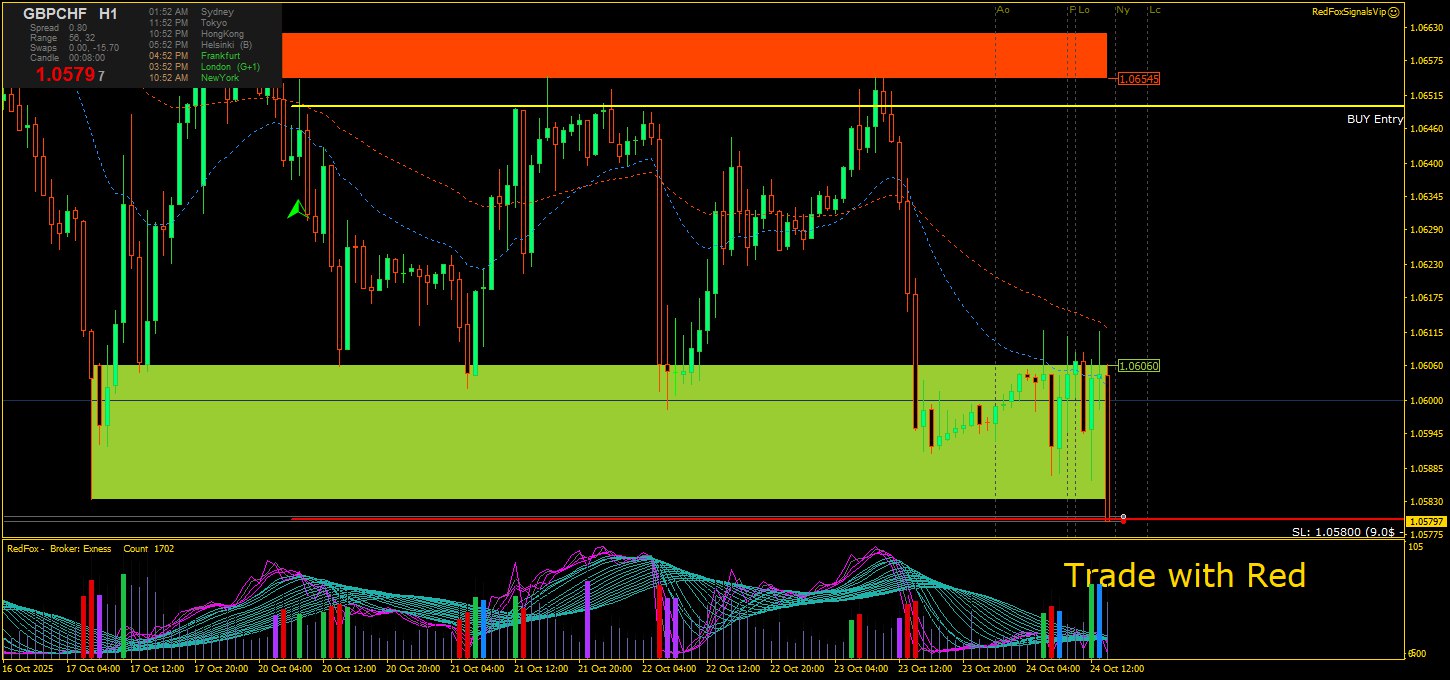Click the 1.05797 current price marker

point(1425,522)
